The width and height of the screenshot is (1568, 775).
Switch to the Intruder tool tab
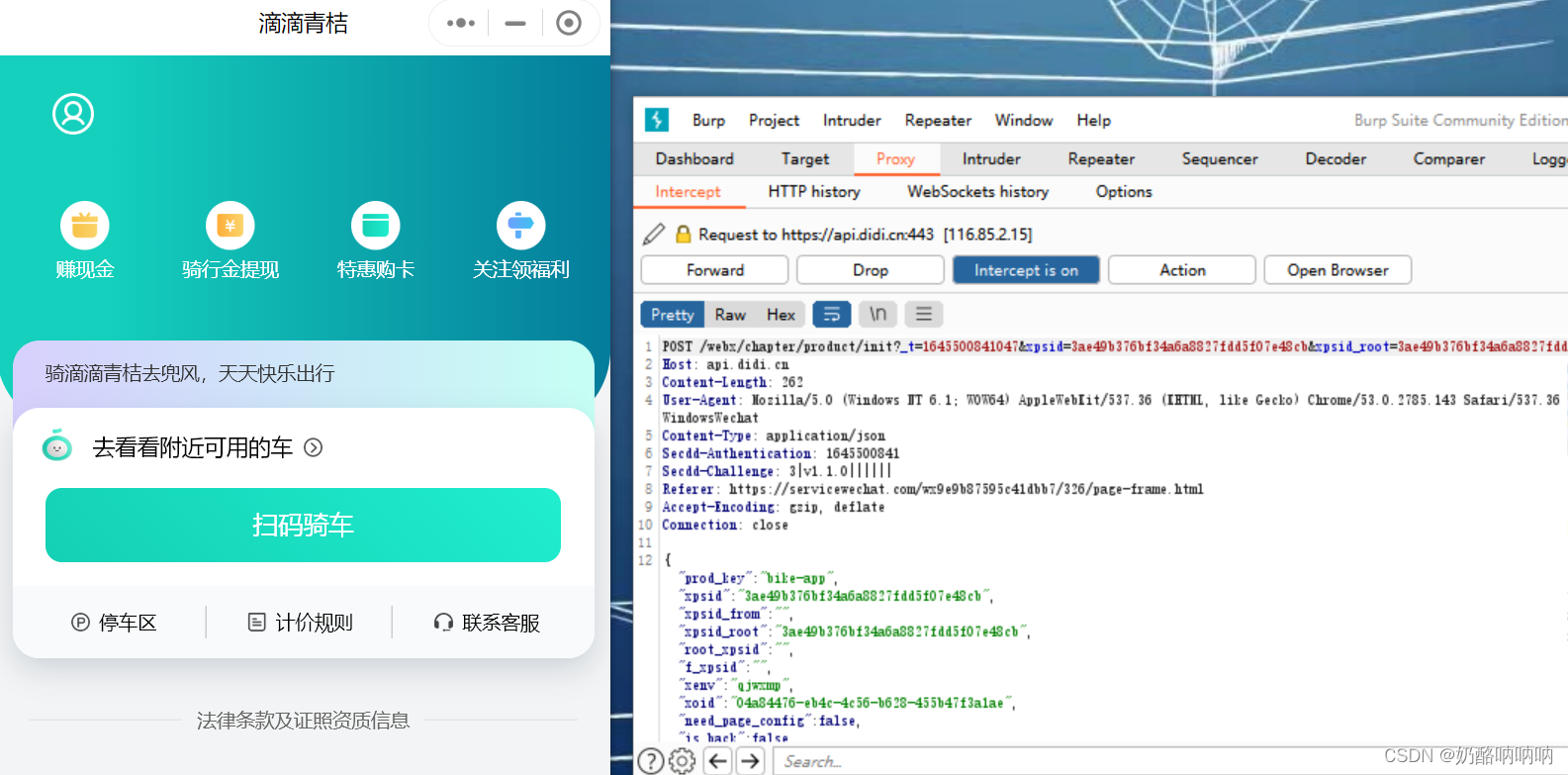click(991, 158)
